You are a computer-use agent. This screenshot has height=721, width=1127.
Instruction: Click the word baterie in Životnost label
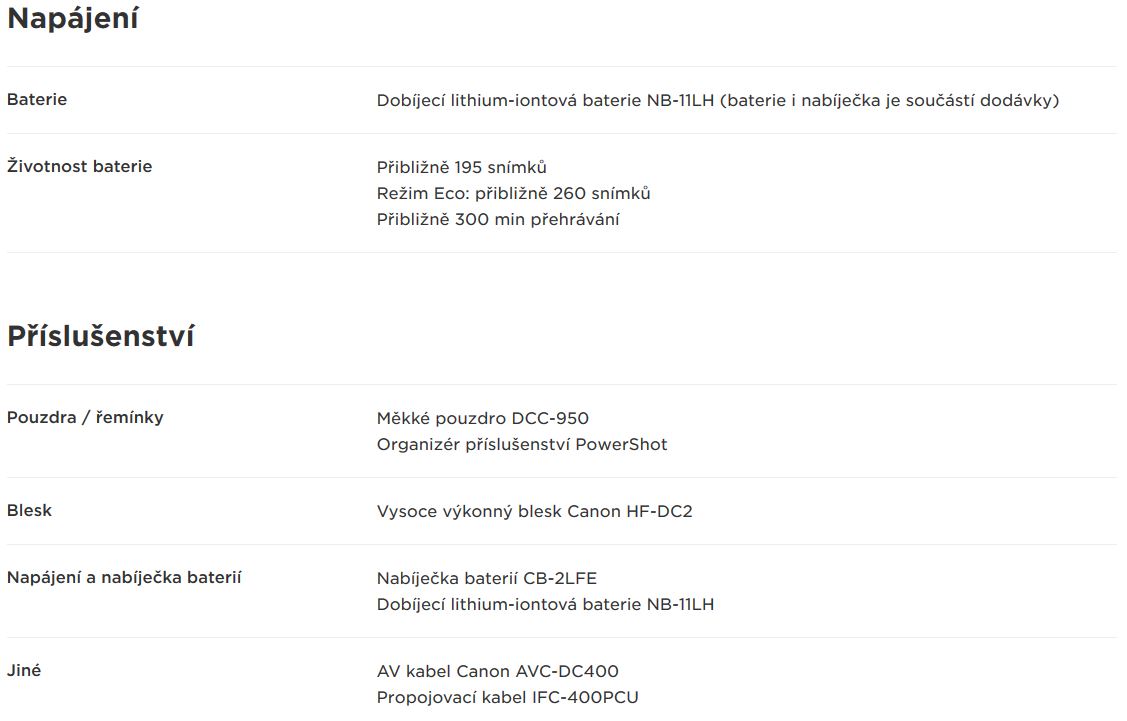122,166
